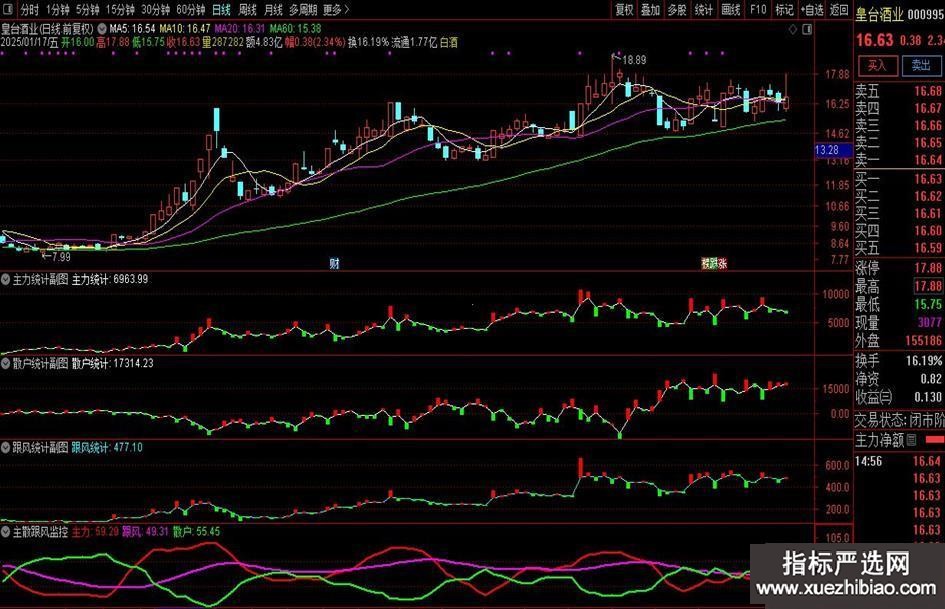The height and width of the screenshot is (609, 945).
Task: Expand the 散户统计副图 indicator menu
Action: 5,364
